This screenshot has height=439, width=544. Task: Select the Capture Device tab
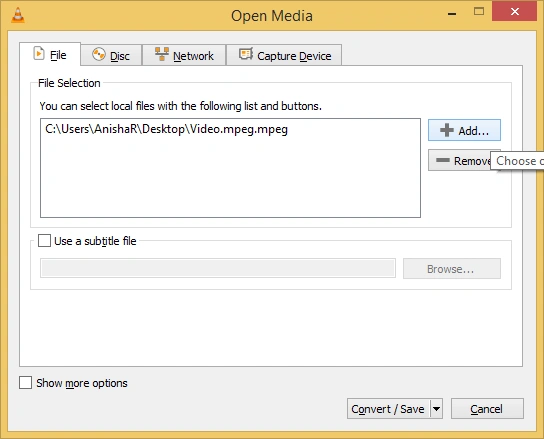pyautogui.click(x=284, y=55)
